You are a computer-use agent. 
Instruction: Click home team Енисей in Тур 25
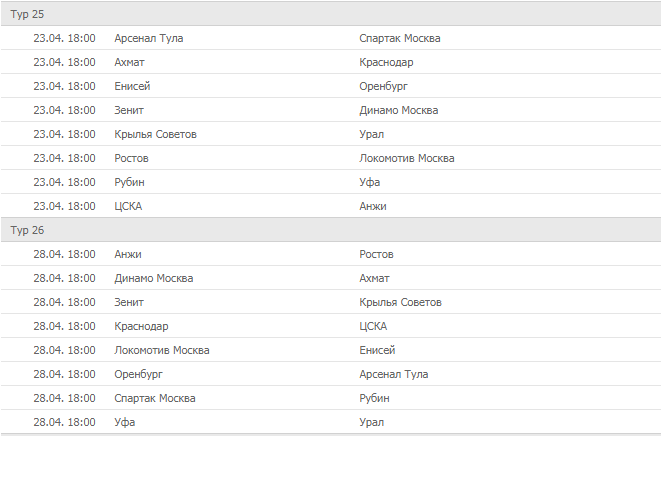click(132, 86)
